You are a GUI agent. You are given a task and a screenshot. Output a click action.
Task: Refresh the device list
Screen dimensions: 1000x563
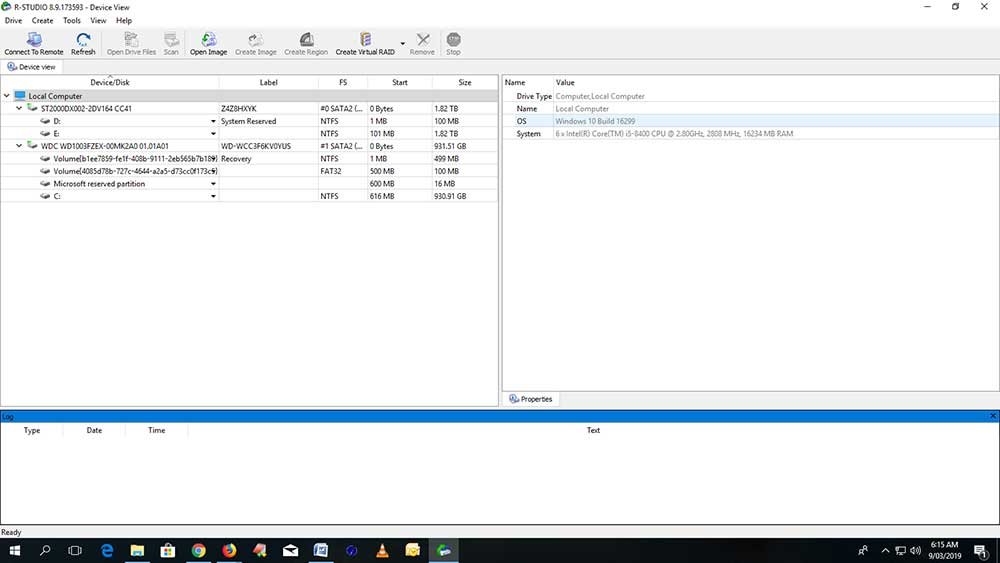[x=83, y=44]
